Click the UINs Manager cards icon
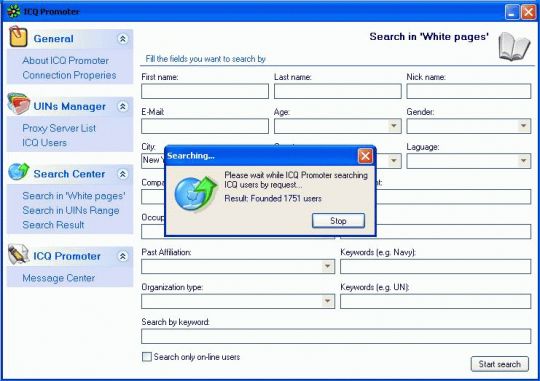Image resolution: width=540 pixels, height=381 pixels. 19,103
